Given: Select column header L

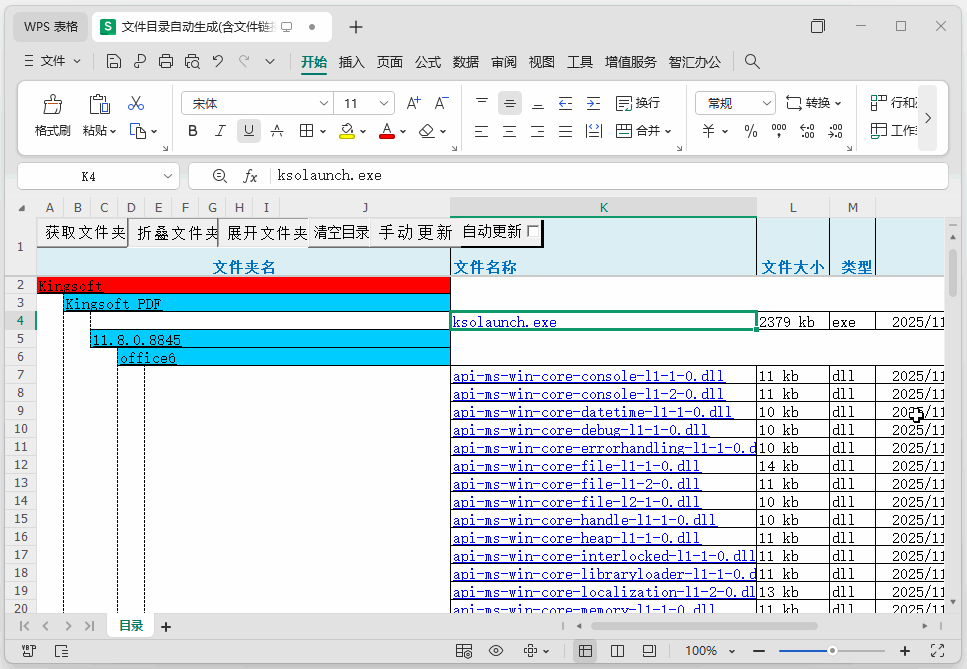Looking at the screenshot, I should 792,207.
